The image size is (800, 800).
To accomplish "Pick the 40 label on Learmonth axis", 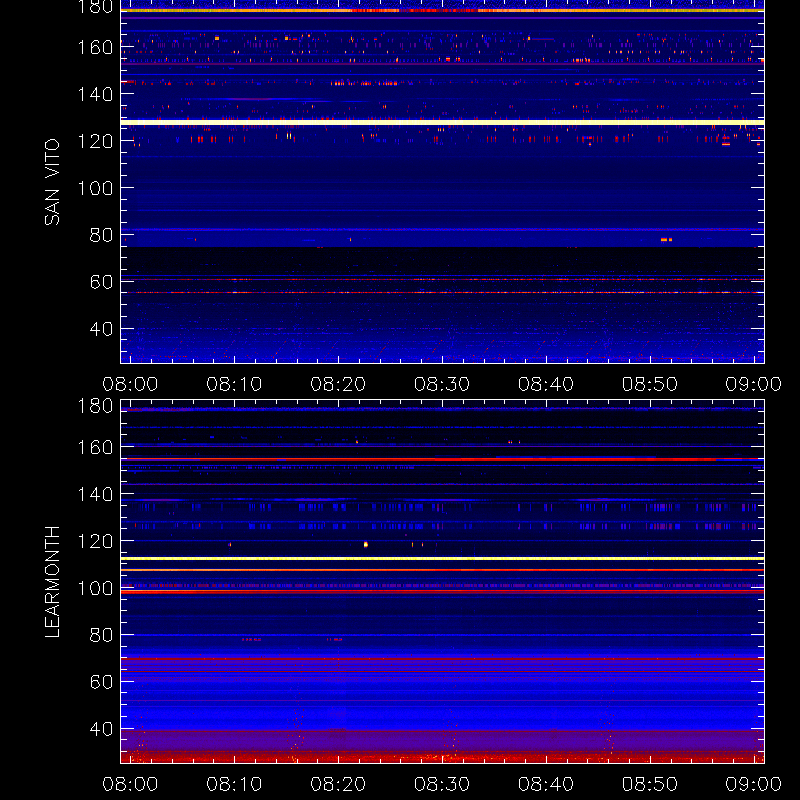I will 101,729.
